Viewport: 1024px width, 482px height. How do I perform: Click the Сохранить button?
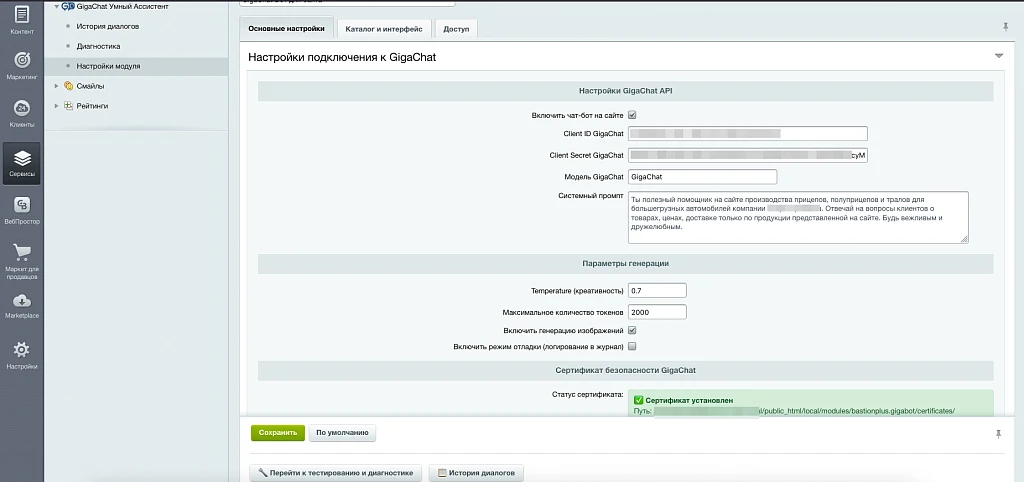point(278,432)
